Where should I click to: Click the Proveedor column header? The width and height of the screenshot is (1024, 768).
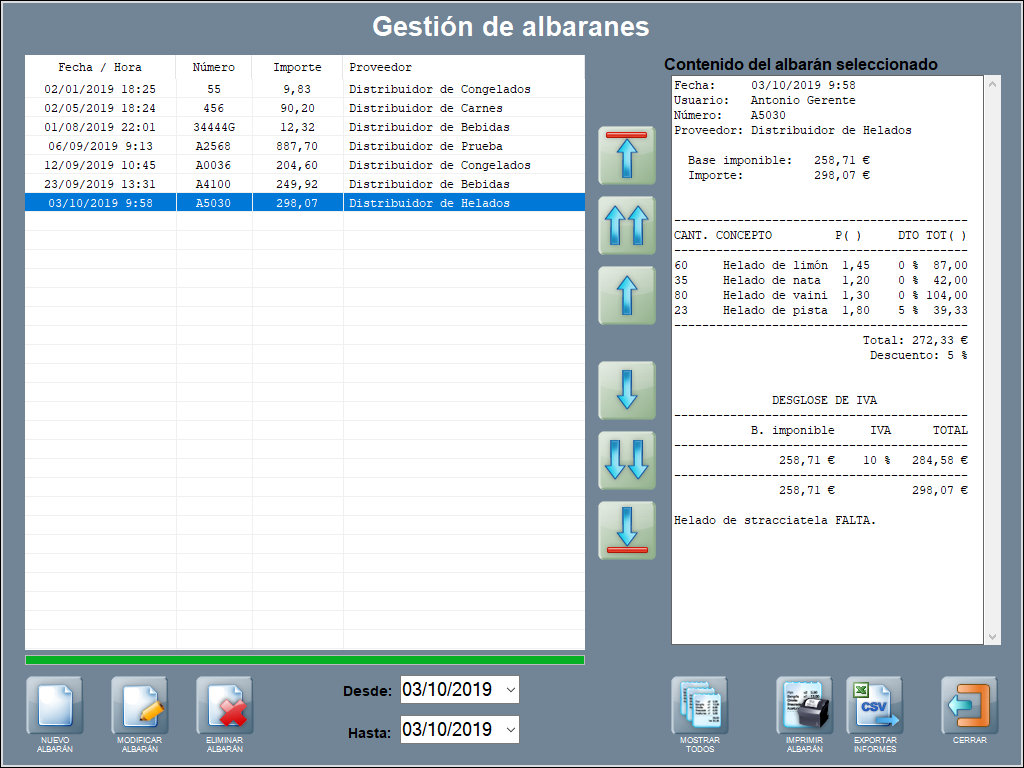click(x=463, y=67)
